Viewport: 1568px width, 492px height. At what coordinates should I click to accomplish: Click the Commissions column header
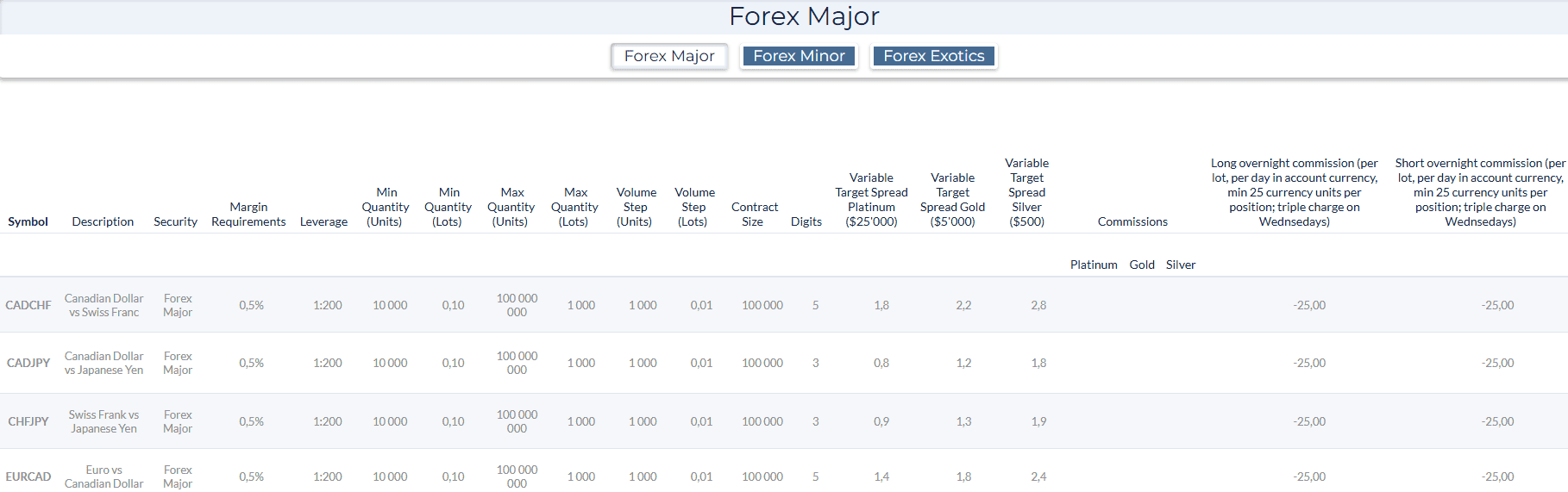(x=1132, y=221)
